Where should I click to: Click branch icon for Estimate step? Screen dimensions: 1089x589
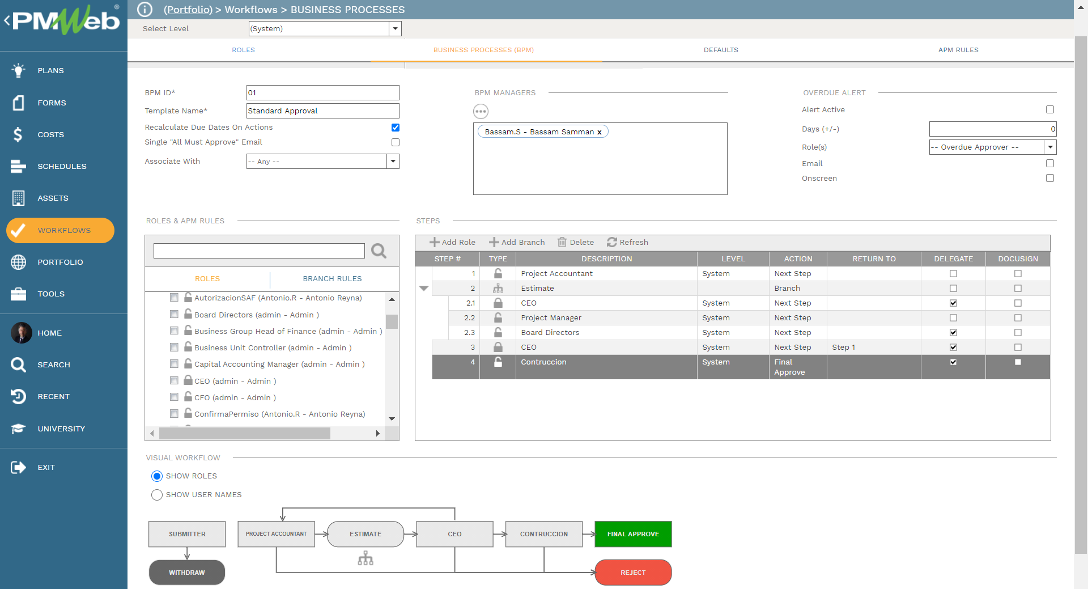[498, 288]
